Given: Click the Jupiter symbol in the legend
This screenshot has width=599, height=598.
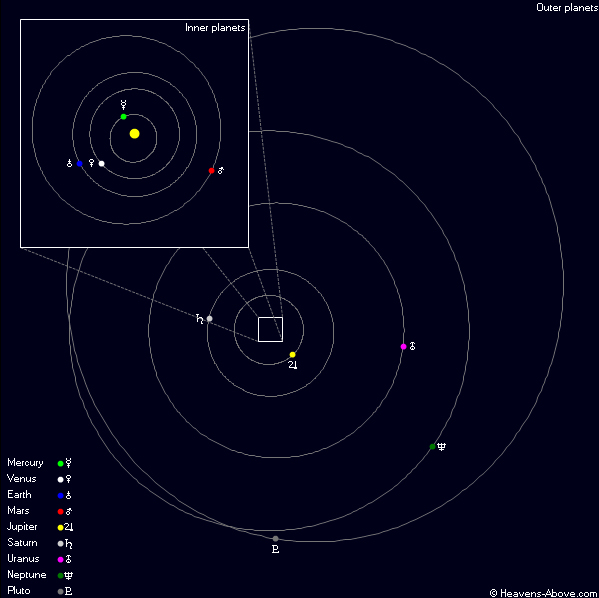Looking at the screenshot, I should tap(69, 527).
